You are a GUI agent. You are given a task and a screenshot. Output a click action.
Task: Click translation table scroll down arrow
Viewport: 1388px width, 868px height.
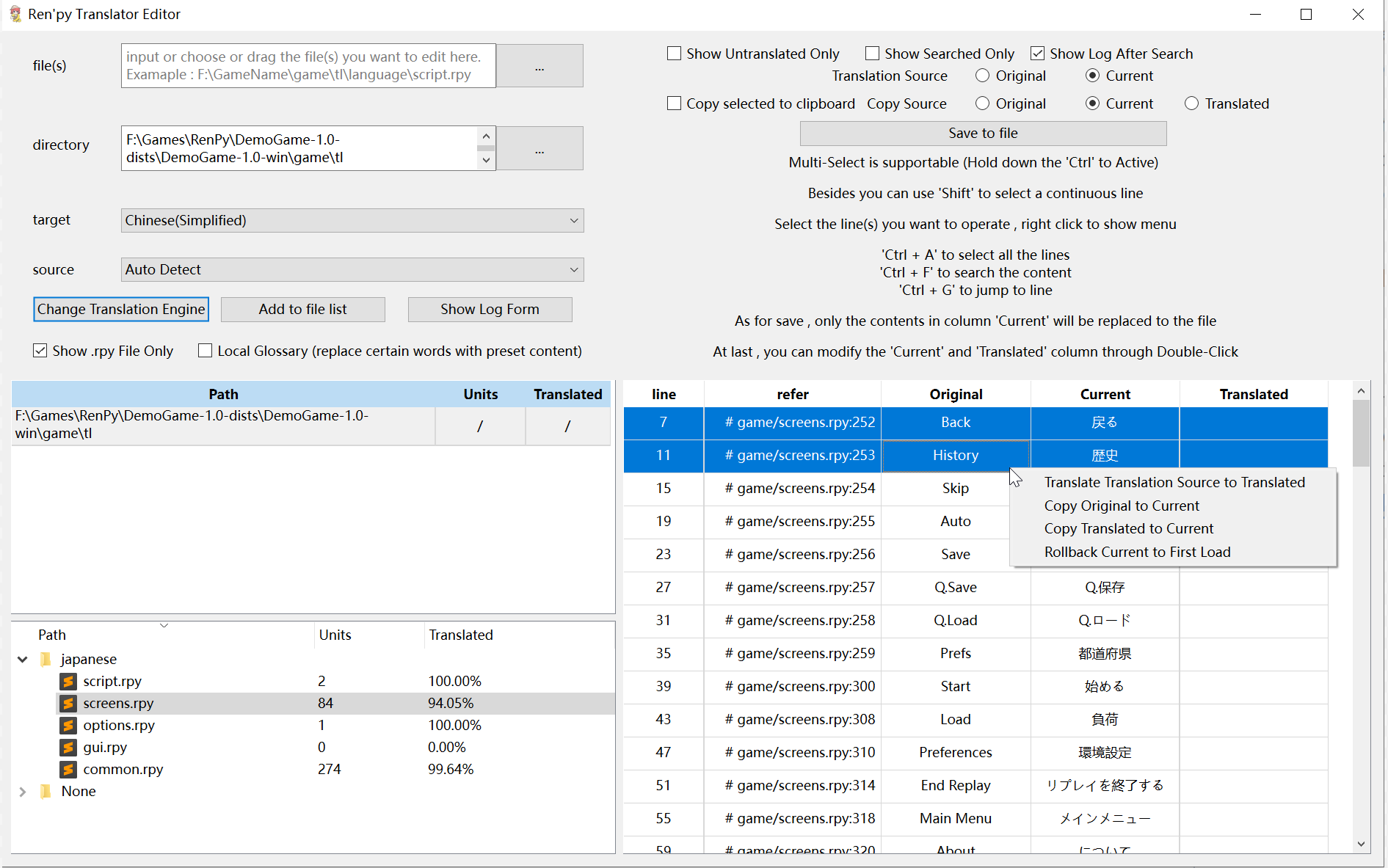point(1361,844)
